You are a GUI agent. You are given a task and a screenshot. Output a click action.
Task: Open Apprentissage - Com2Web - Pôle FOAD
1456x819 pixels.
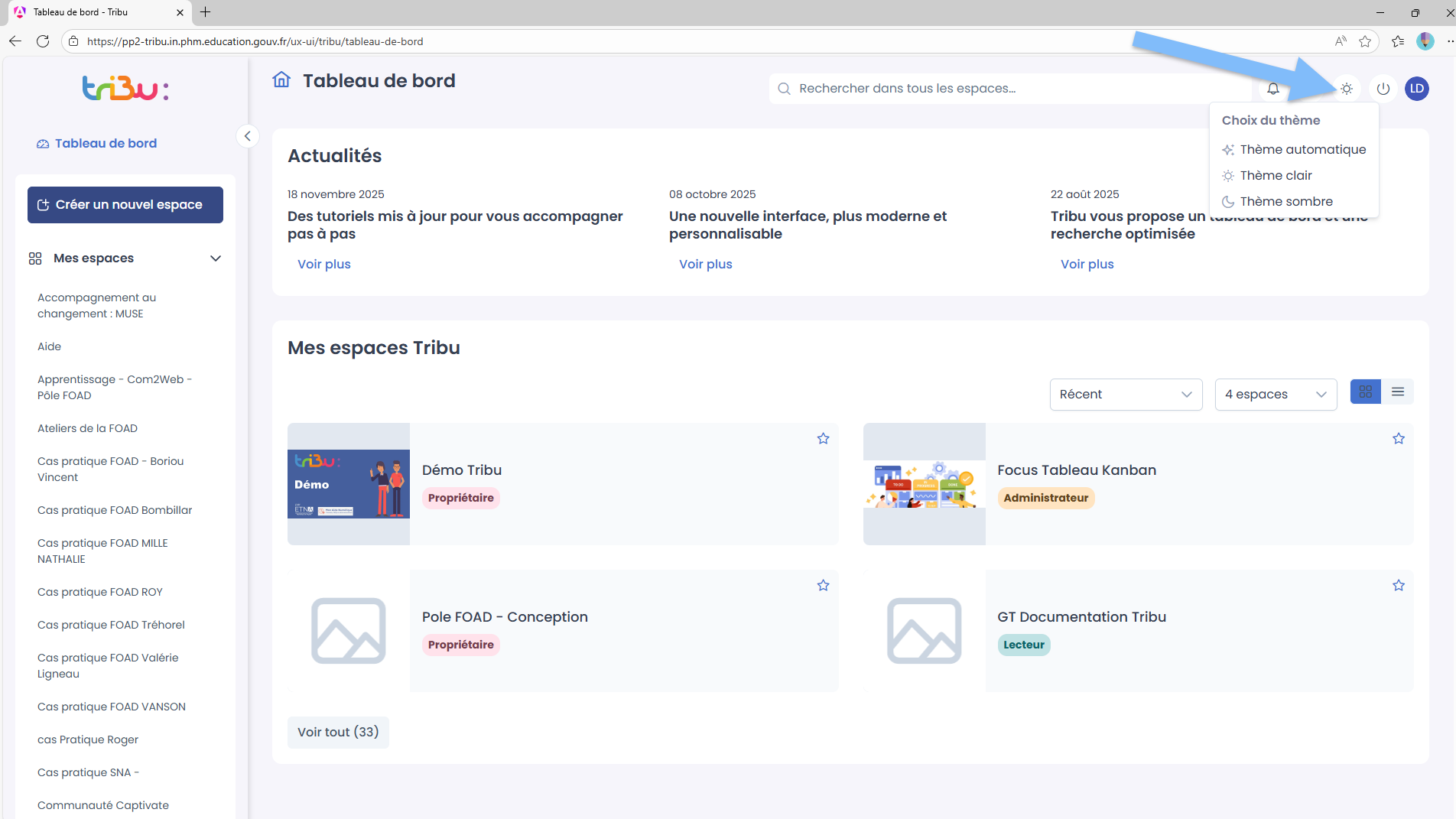pos(115,388)
